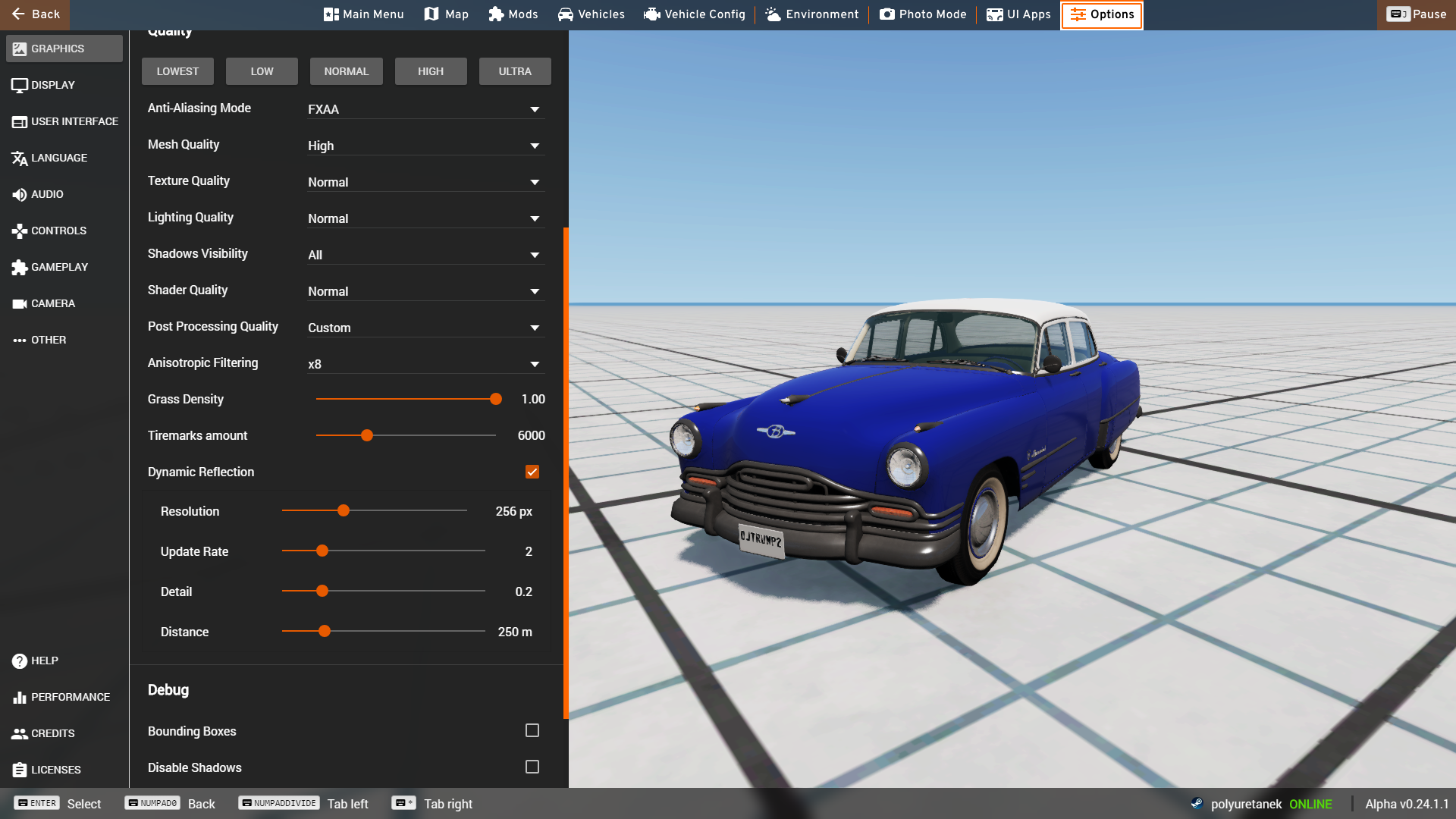
Task: Open Gameplay settings puzzle icon
Action: pyautogui.click(x=19, y=268)
